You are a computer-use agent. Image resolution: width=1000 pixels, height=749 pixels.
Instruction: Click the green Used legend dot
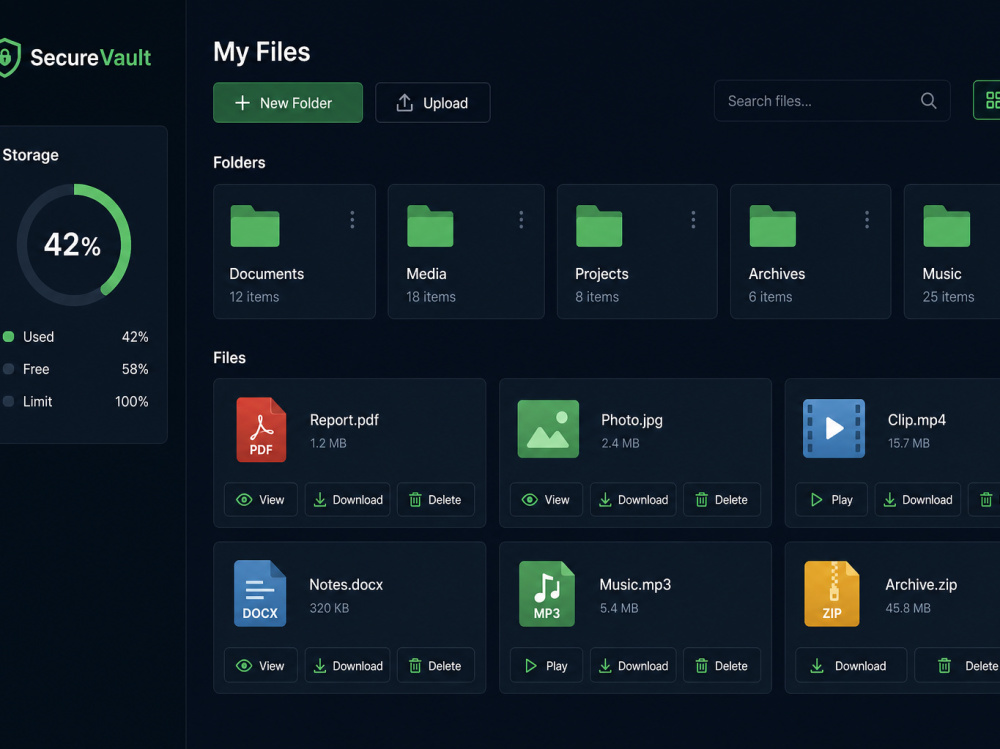coord(8,337)
